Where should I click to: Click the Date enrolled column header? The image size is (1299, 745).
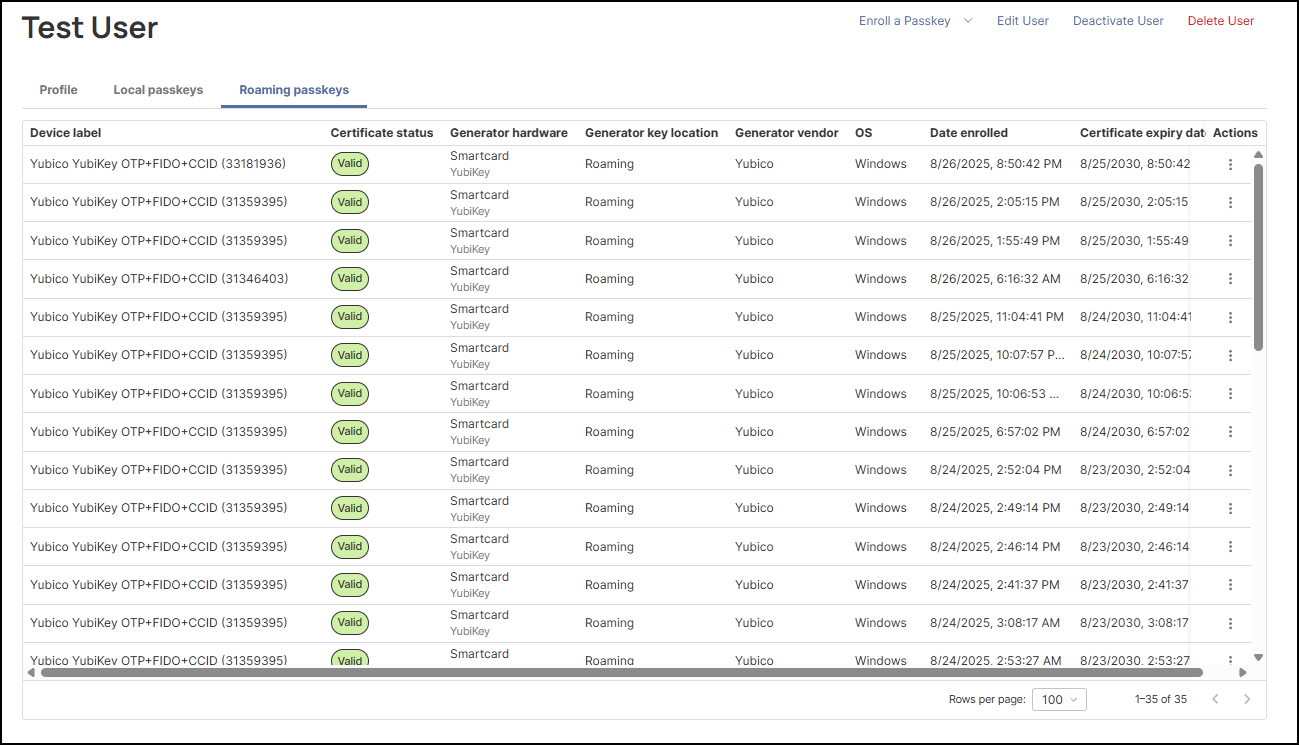click(968, 133)
